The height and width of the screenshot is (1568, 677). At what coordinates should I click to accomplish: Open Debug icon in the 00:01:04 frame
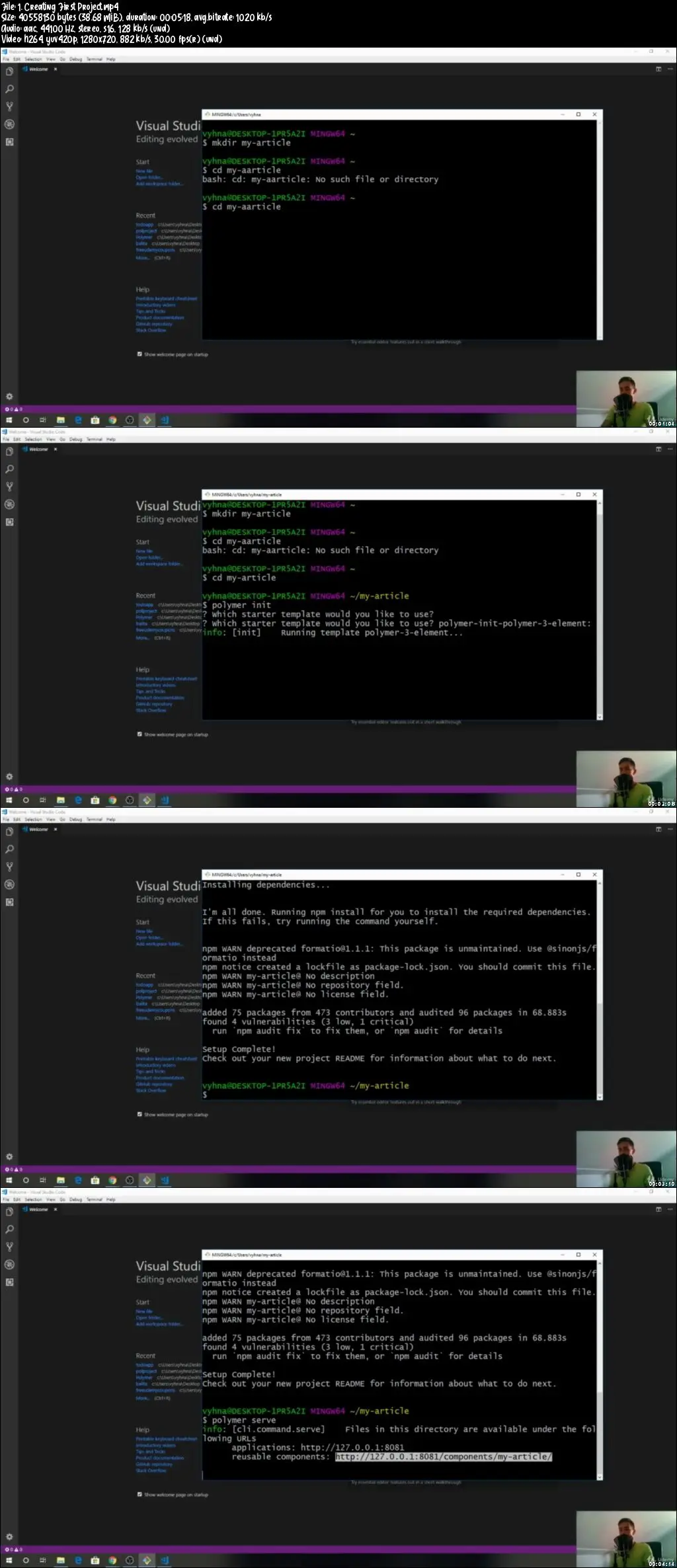[9, 124]
